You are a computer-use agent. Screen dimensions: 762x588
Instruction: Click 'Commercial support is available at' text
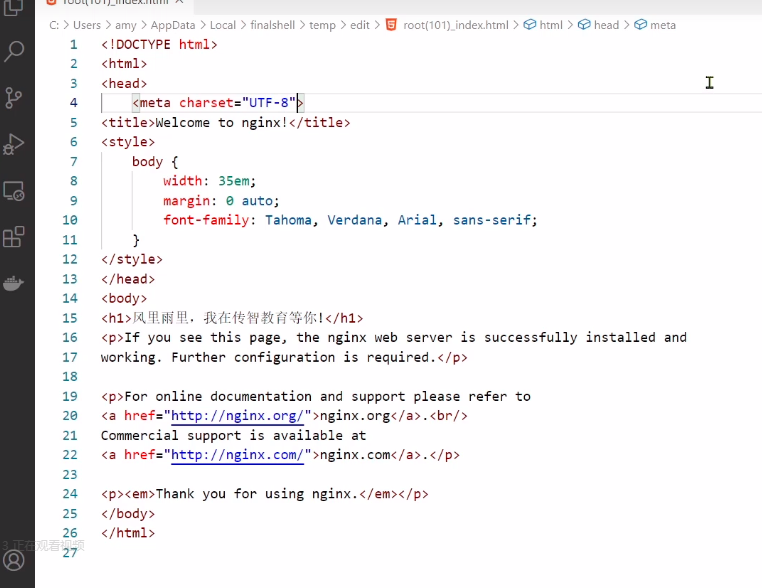pyautogui.click(x=233, y=435)
